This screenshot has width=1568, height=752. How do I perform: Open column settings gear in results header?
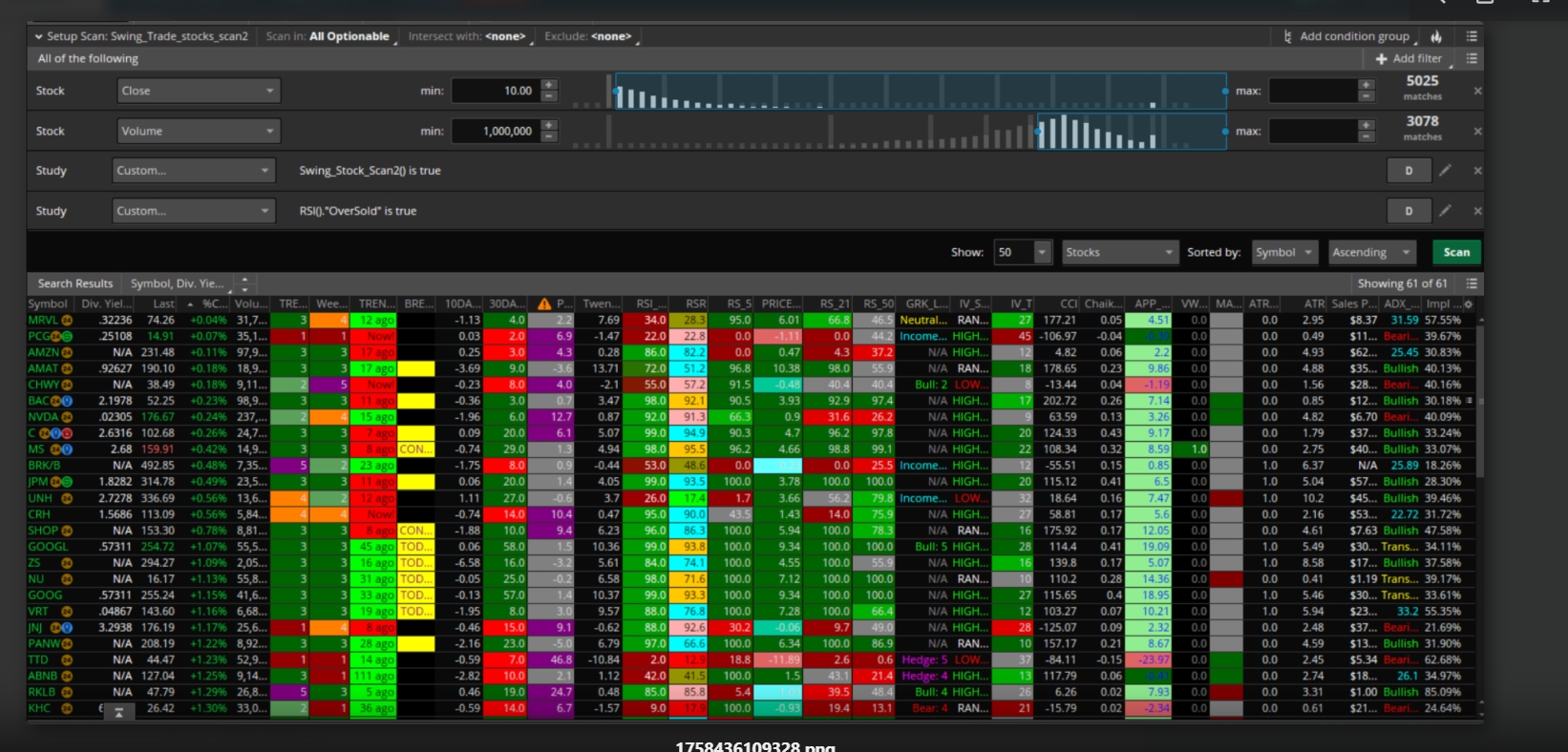[1469, 304]
